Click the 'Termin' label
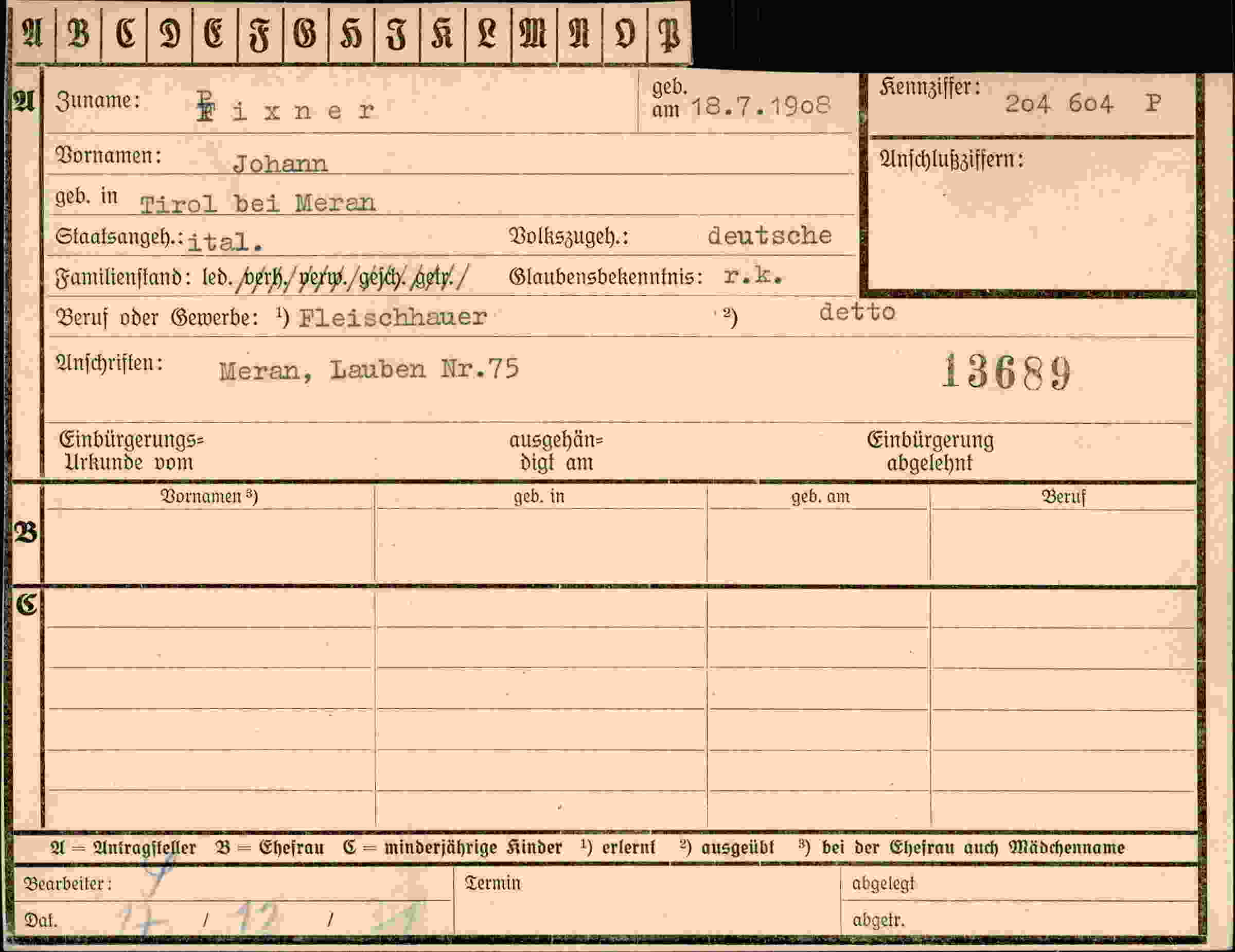The width and height of the screenshot is (1235, 952). tap(492, 883)
